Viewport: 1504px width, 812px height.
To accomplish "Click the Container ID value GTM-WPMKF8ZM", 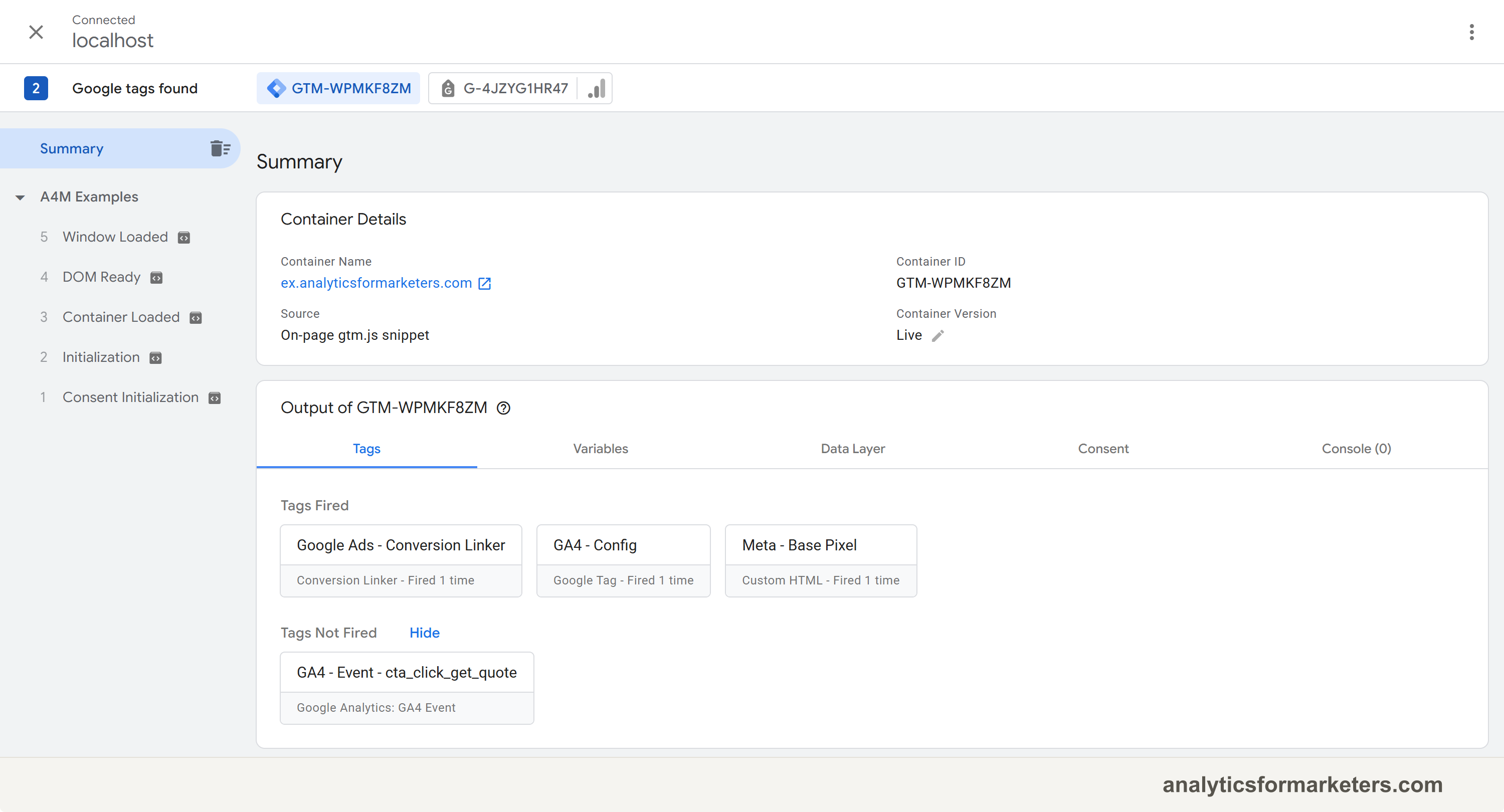I will [954, 283].
